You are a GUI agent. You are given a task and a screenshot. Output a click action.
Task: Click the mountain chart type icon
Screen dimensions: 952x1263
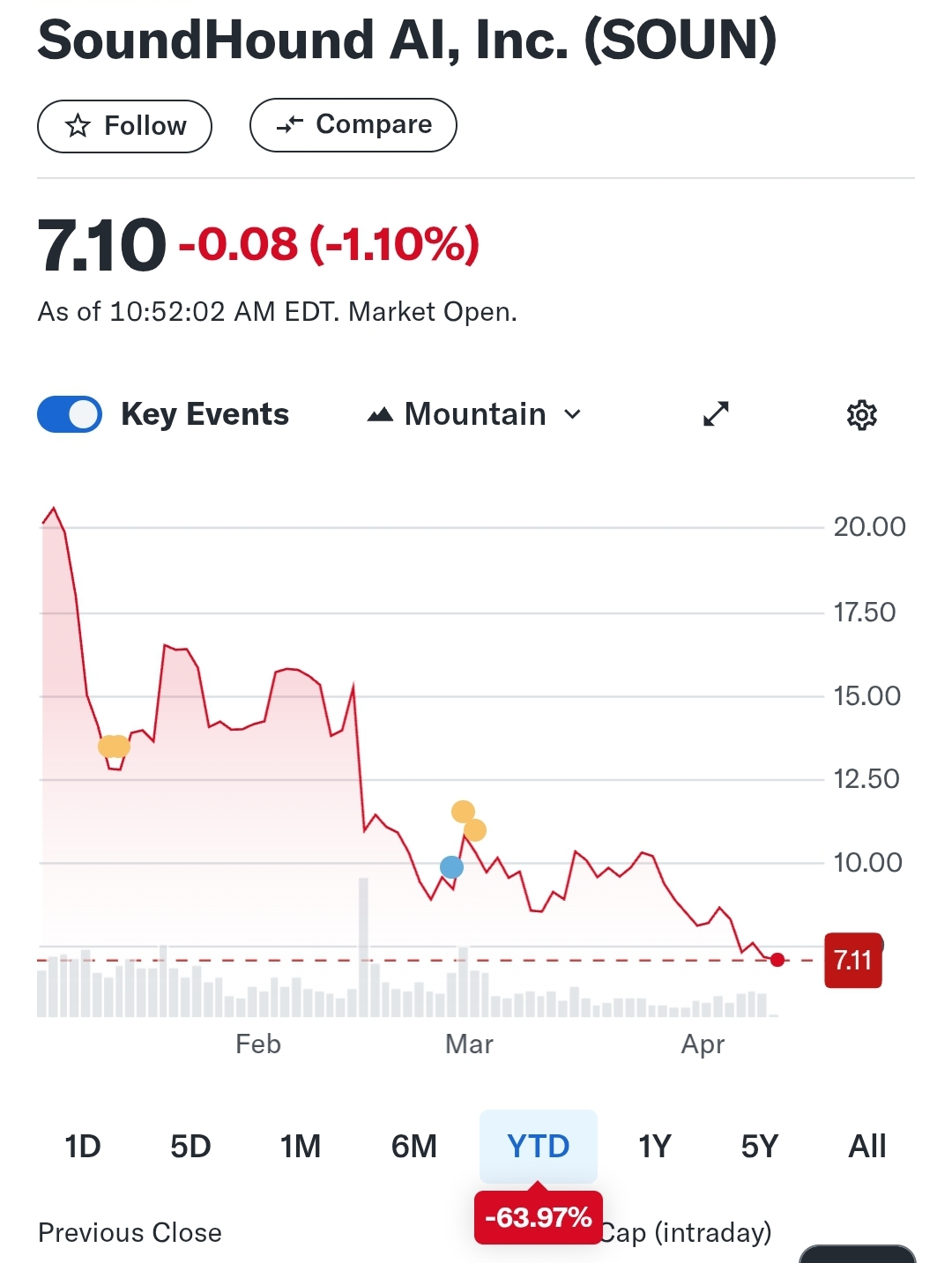380,414
